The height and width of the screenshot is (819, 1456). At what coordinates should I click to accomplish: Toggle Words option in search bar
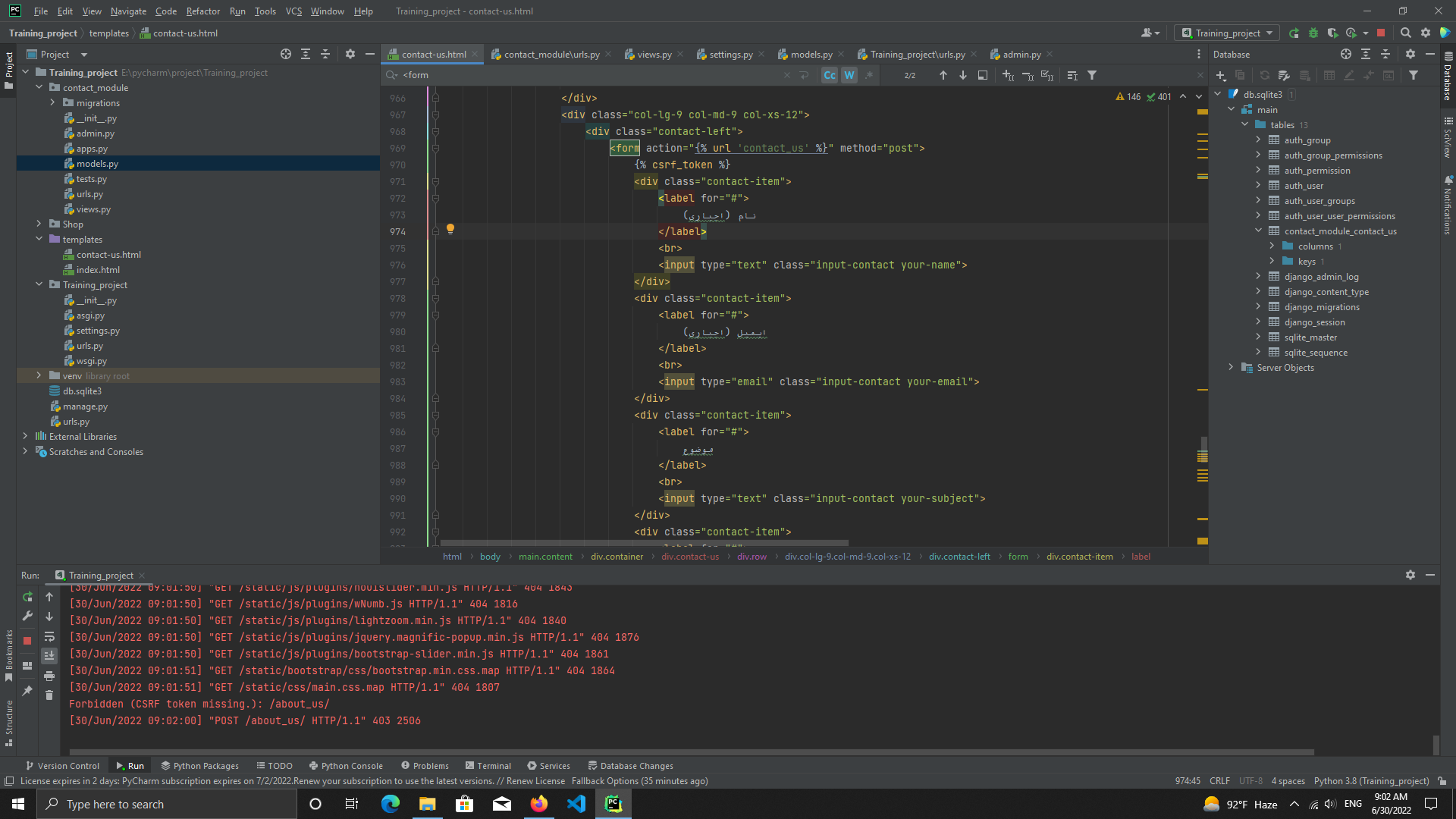tap(849, 75)
